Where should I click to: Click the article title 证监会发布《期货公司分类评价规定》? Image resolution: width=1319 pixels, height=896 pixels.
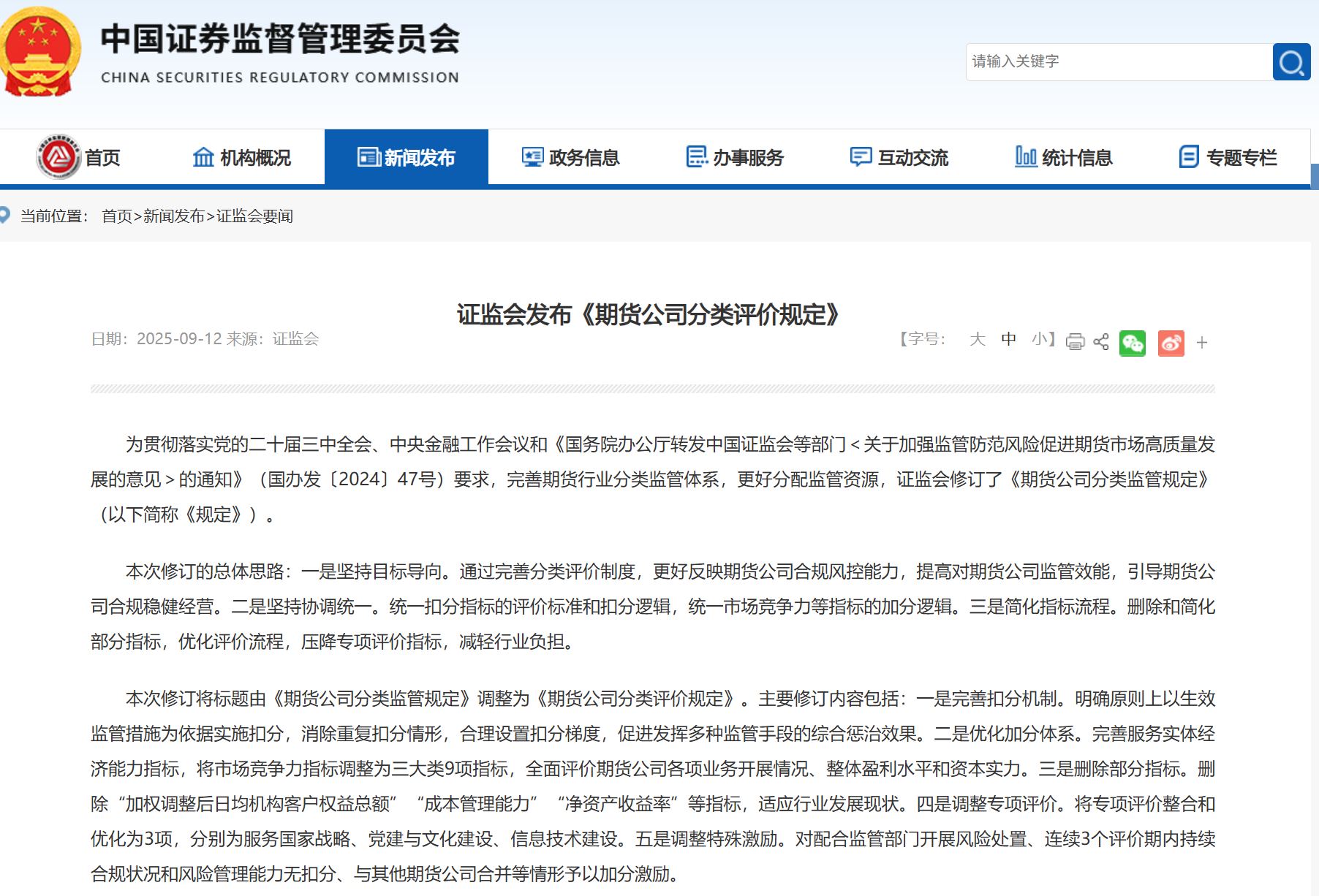click(648, 314)
